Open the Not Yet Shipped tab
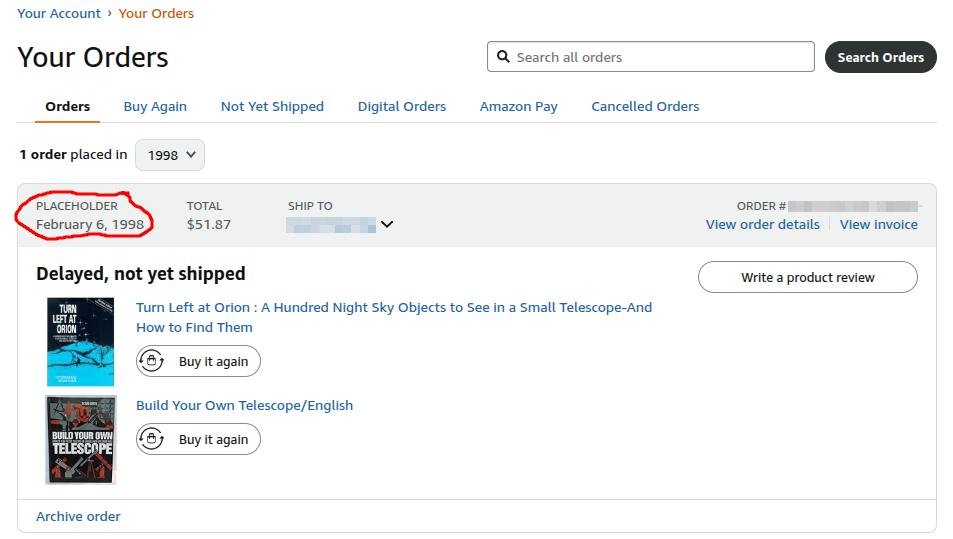This screenshot has width=953, height=539. pyautogui.click(x=272, y=106)
